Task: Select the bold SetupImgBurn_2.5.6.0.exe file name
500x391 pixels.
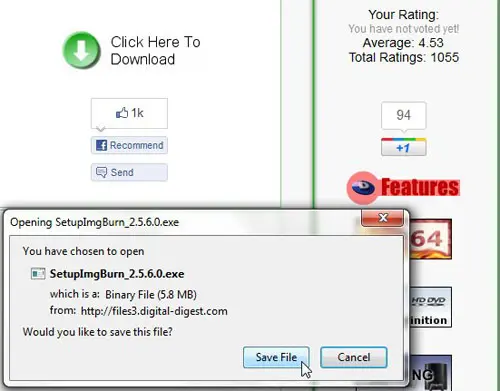Action: [117, 274]
